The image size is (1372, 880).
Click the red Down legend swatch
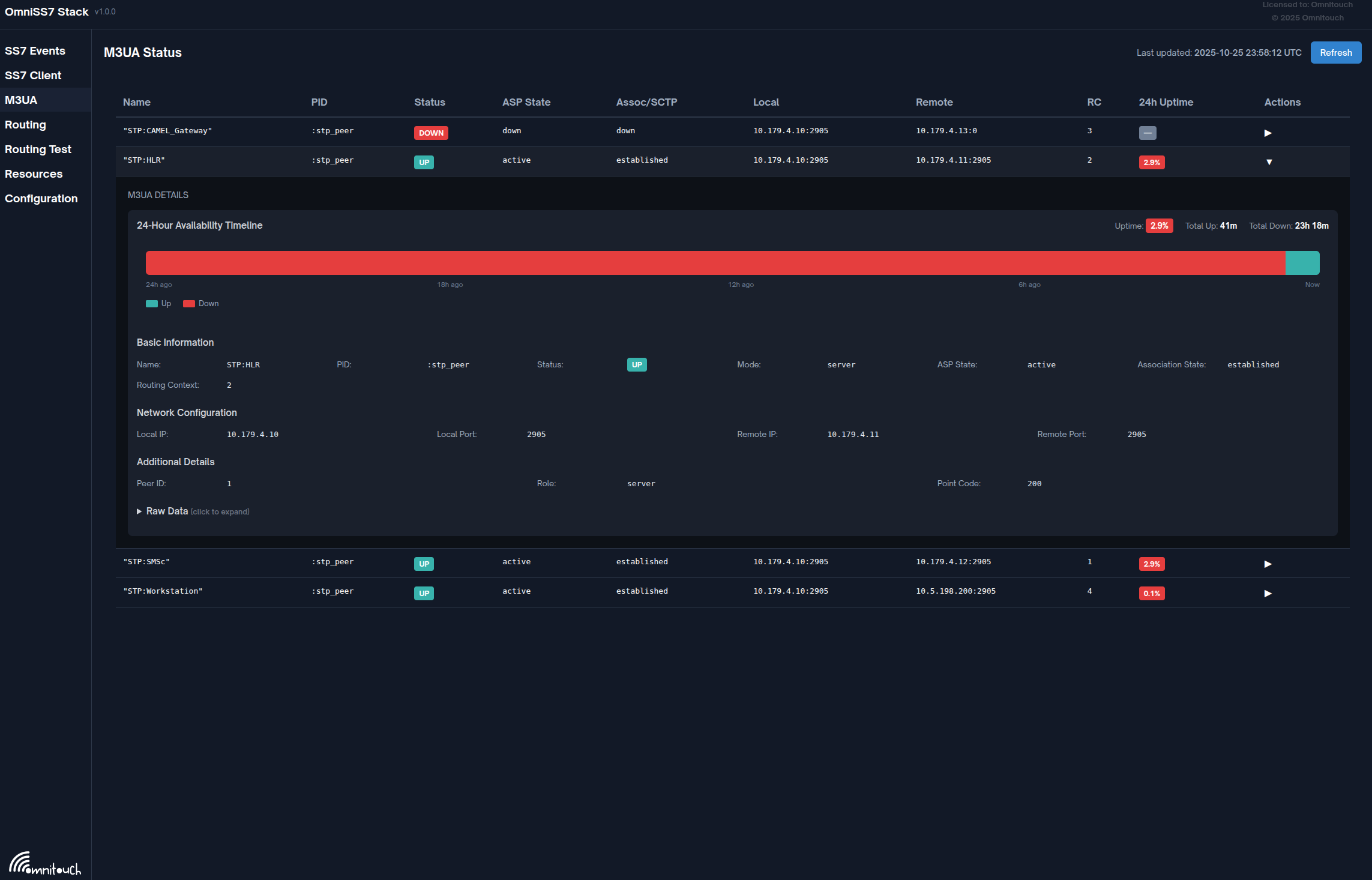tap(188, 304)
